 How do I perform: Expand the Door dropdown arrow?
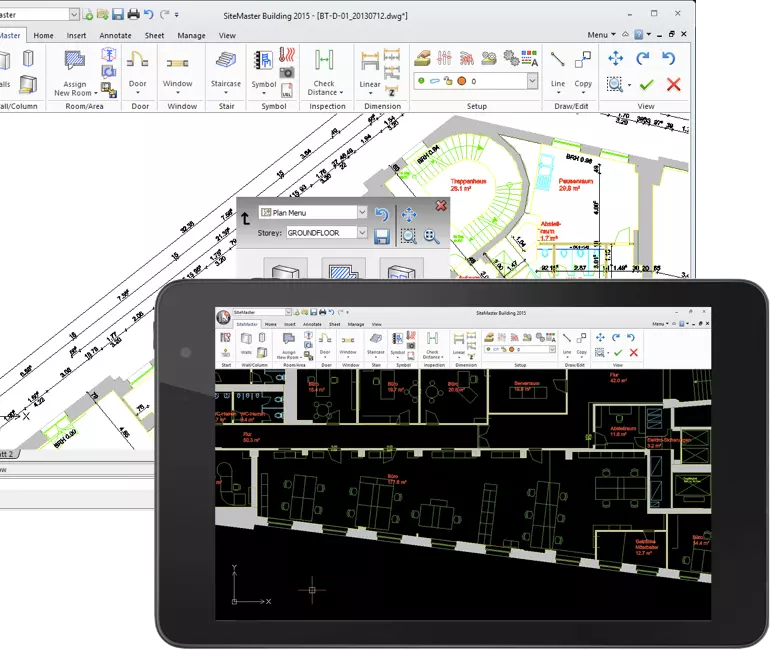138,92
